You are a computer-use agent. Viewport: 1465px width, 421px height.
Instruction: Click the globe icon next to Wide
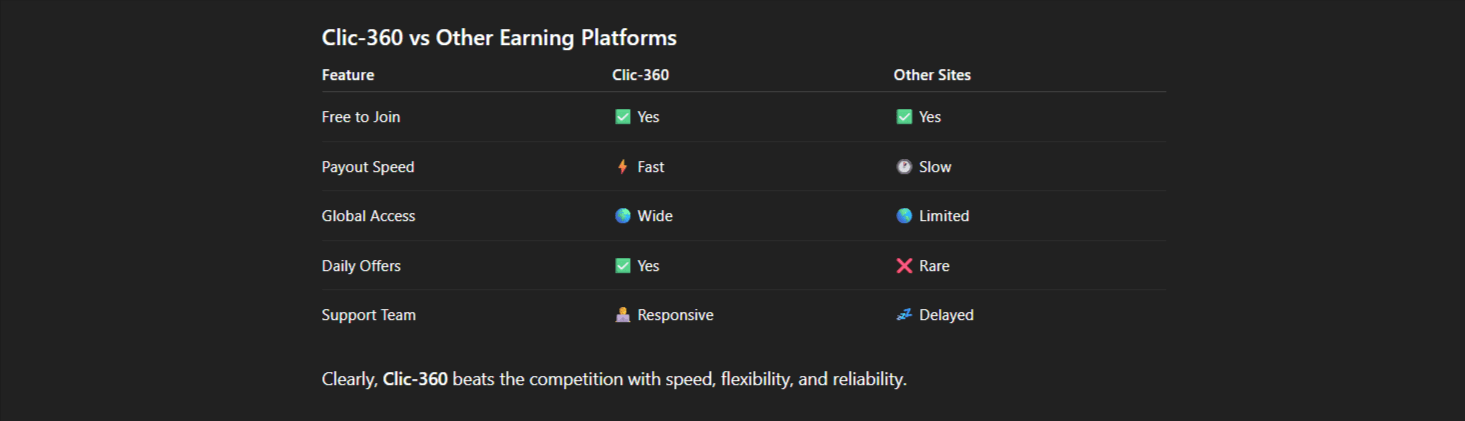click(622, 216)
